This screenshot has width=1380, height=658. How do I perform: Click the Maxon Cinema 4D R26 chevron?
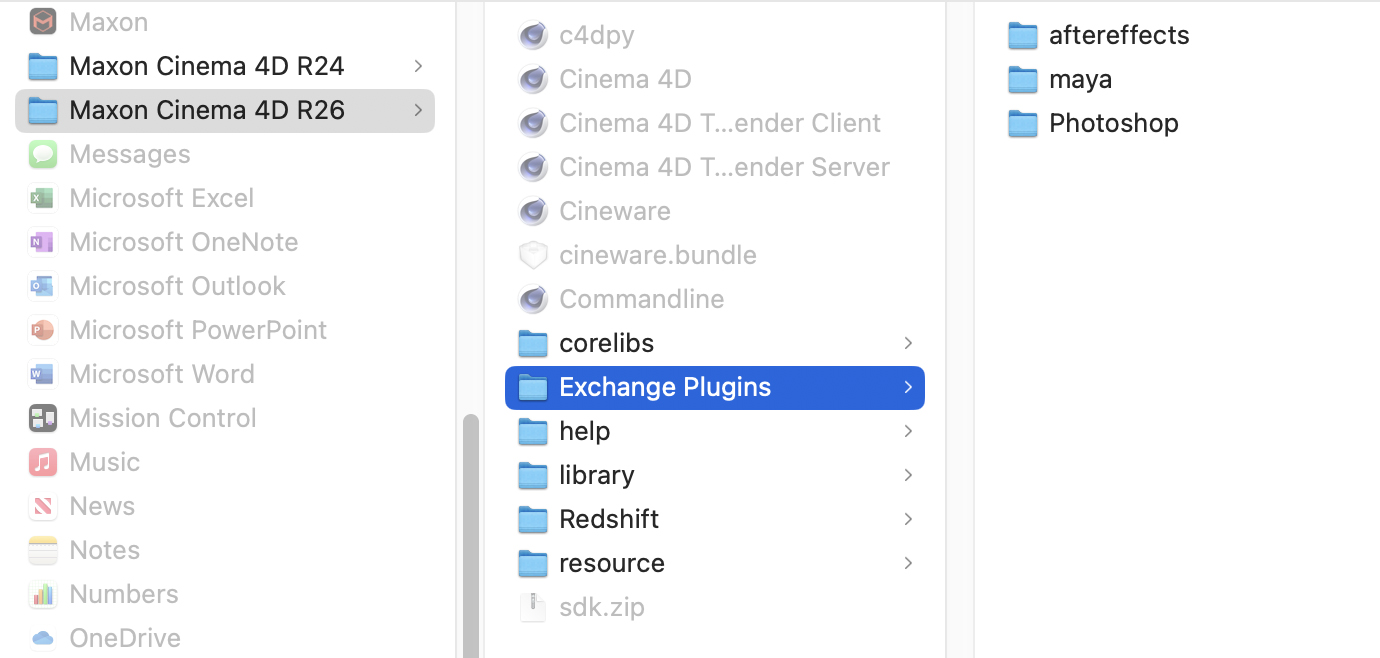(x=418, y=110)
